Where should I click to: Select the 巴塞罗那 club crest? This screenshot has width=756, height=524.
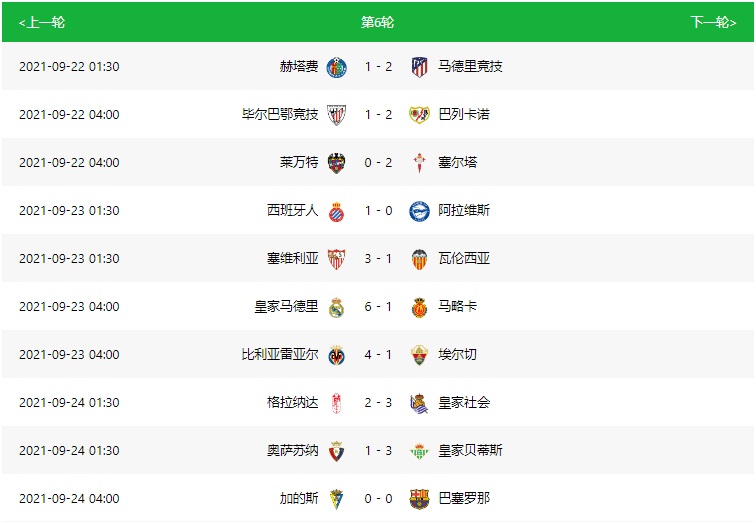419,499
